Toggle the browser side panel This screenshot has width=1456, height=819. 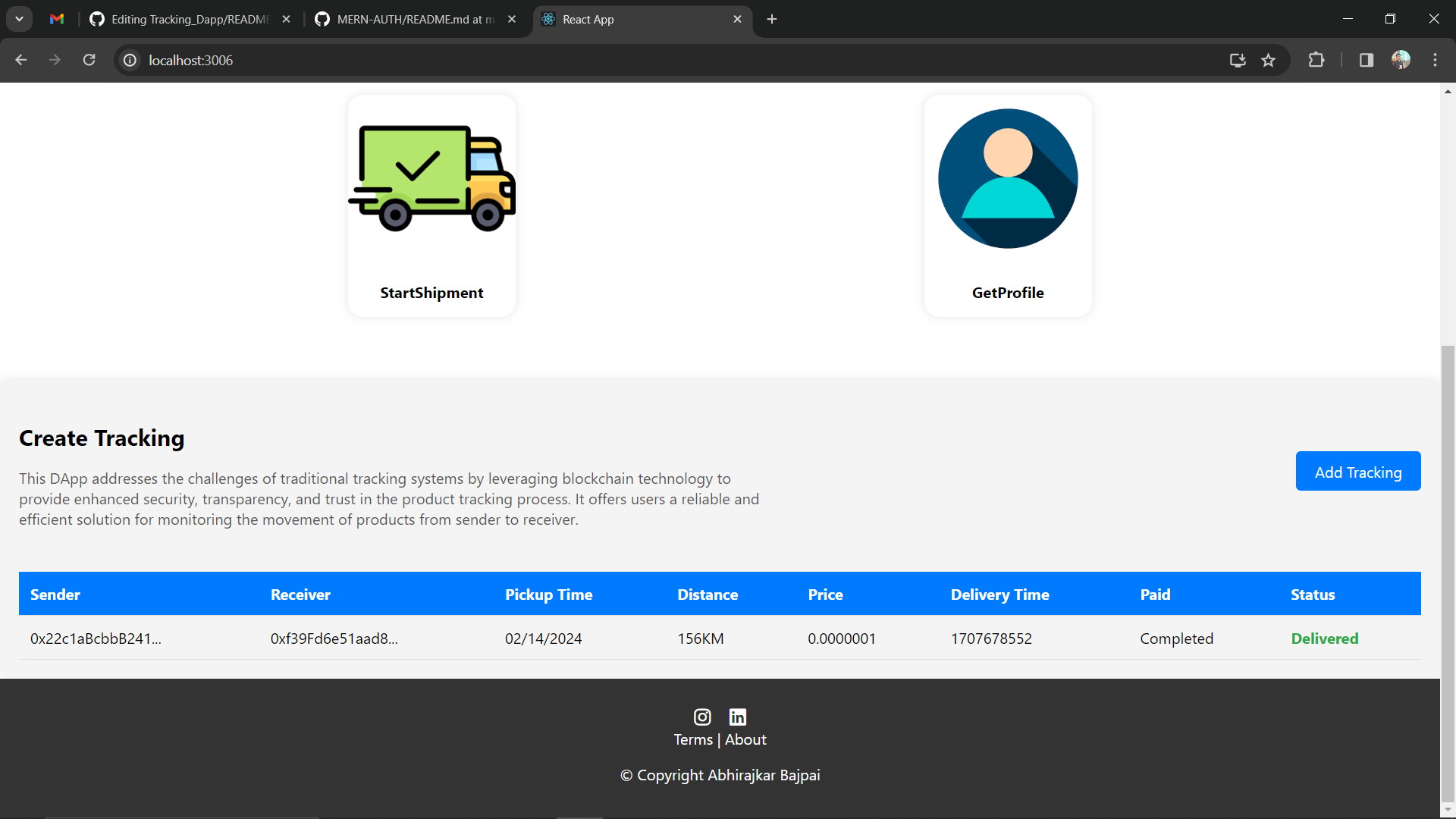tap(1367, 60)
